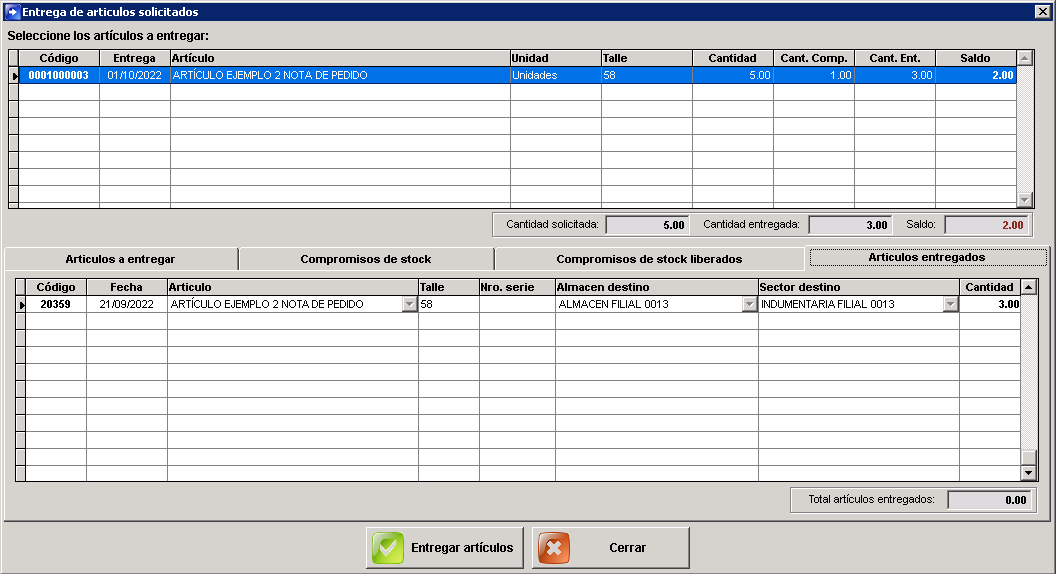Select the Articulos entregados tab
This screenshot has width=1056, height=574.
click(927, 257)
